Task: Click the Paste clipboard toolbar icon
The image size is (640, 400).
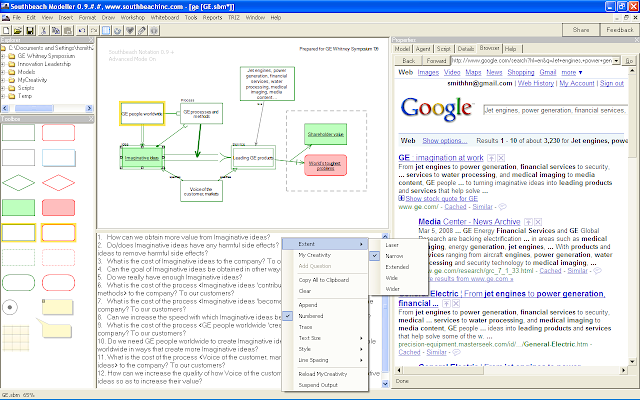Action: [x=68, y=30]
